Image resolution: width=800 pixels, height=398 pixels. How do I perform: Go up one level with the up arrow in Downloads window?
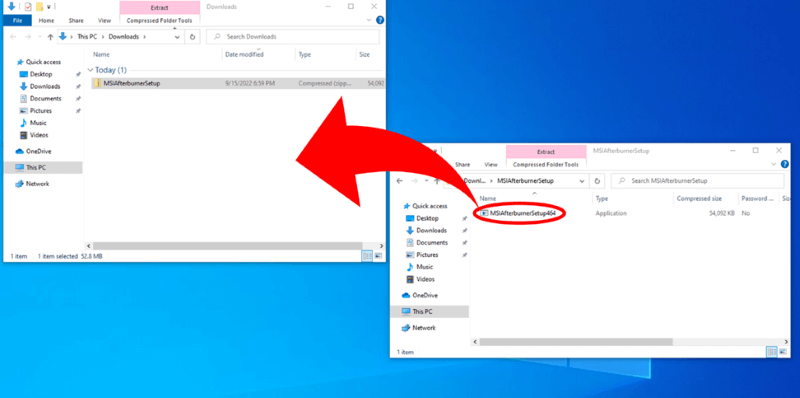point(50,37)
